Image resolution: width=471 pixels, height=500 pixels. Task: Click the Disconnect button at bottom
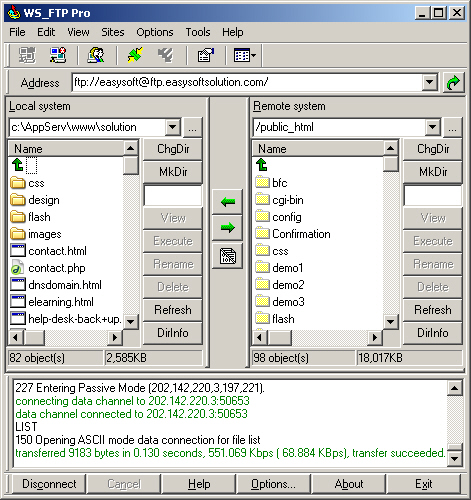coord(49,484)
